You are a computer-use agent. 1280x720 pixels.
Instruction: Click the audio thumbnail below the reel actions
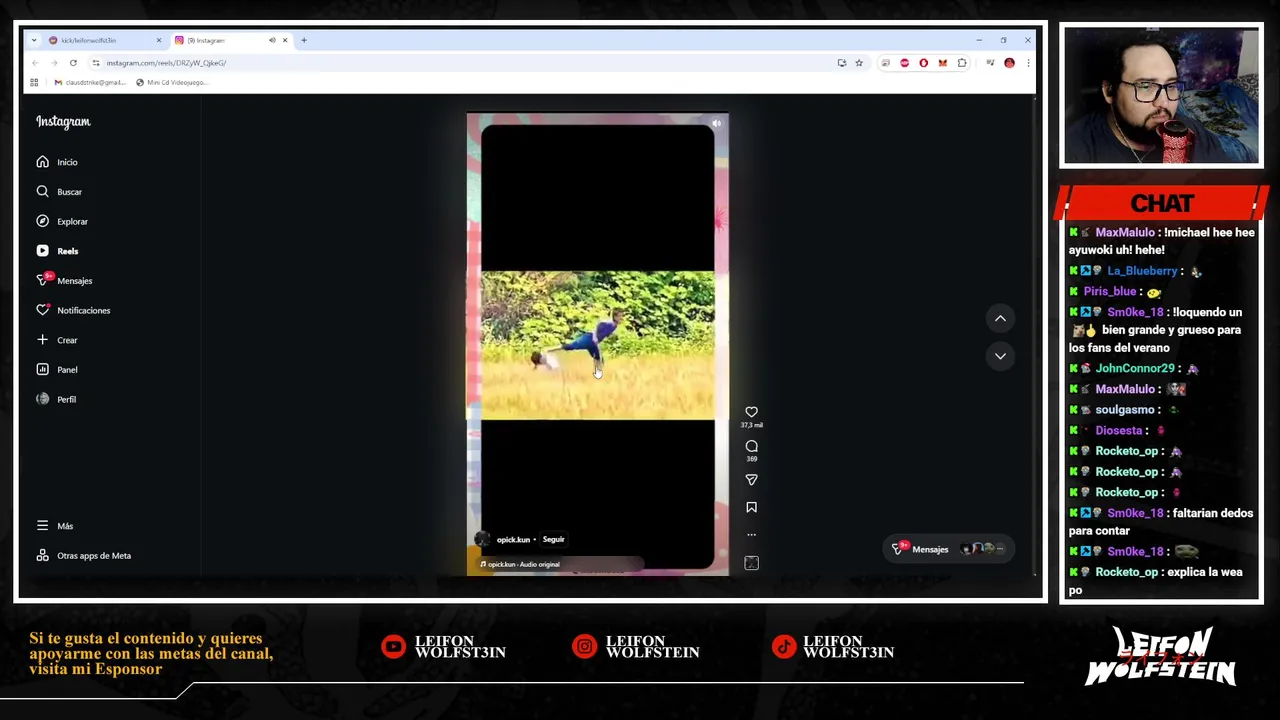point(751,563)
